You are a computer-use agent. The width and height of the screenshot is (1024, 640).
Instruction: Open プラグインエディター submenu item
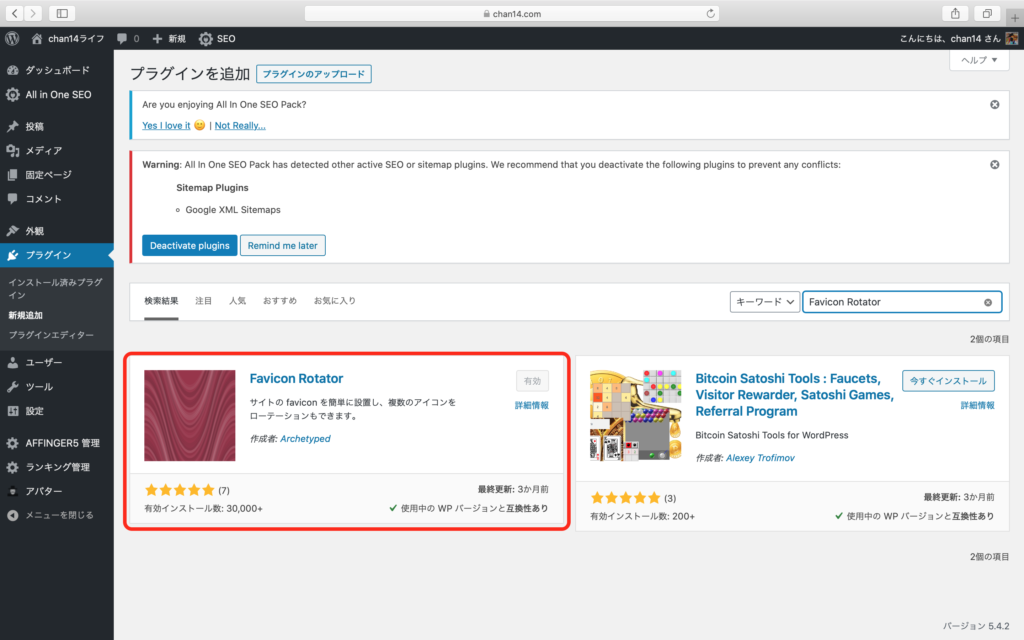coord(51,335)
